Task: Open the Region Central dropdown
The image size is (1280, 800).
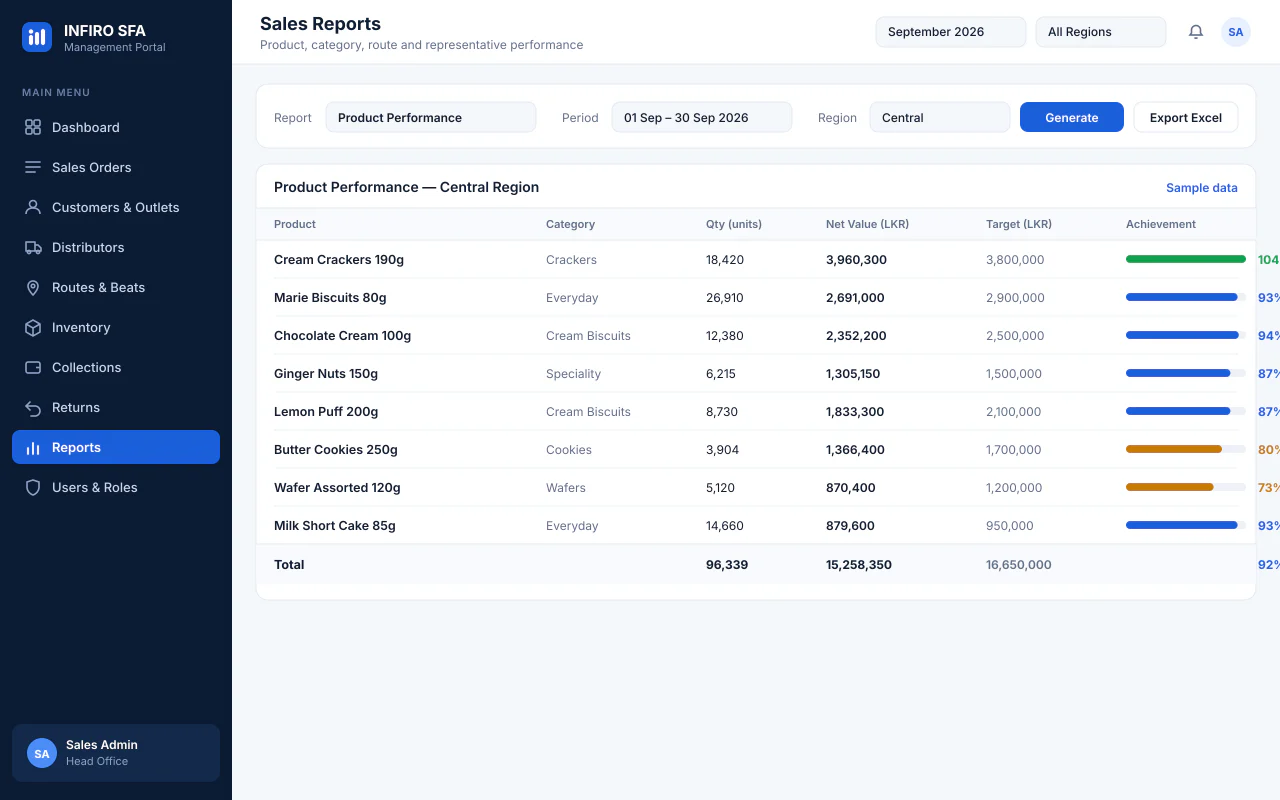Action: pos(940,117)
